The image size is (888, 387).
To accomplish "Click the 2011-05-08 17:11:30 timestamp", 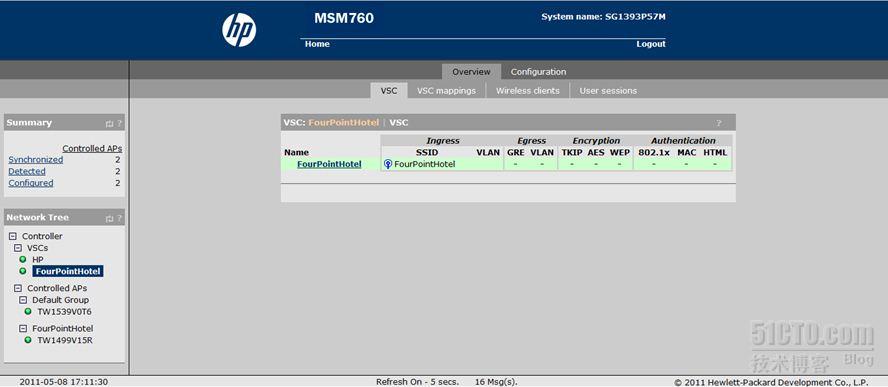I will point(63,382).
